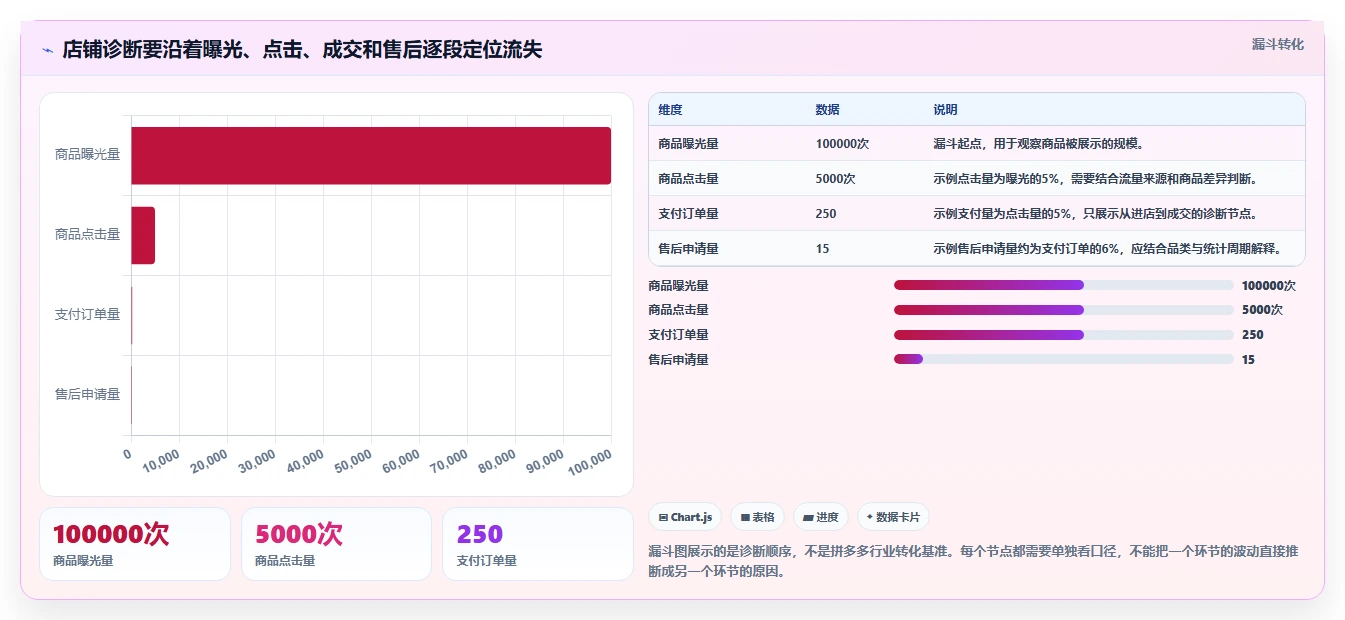Viewport: 1345px width, 620px height.
Task: Select the 数据 column header
Action: [x=827, y=109]
